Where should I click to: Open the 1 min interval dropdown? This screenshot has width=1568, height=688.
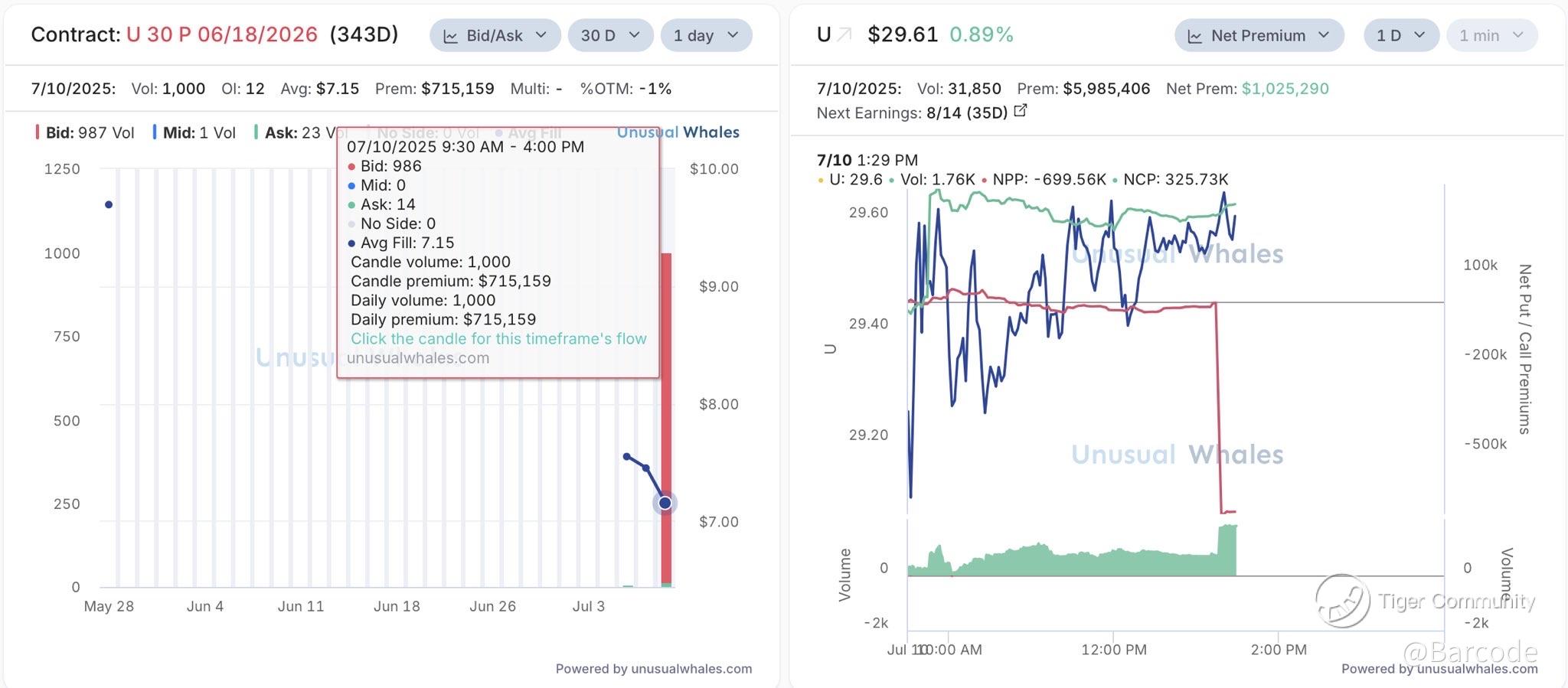click(x=1491, y=35)
